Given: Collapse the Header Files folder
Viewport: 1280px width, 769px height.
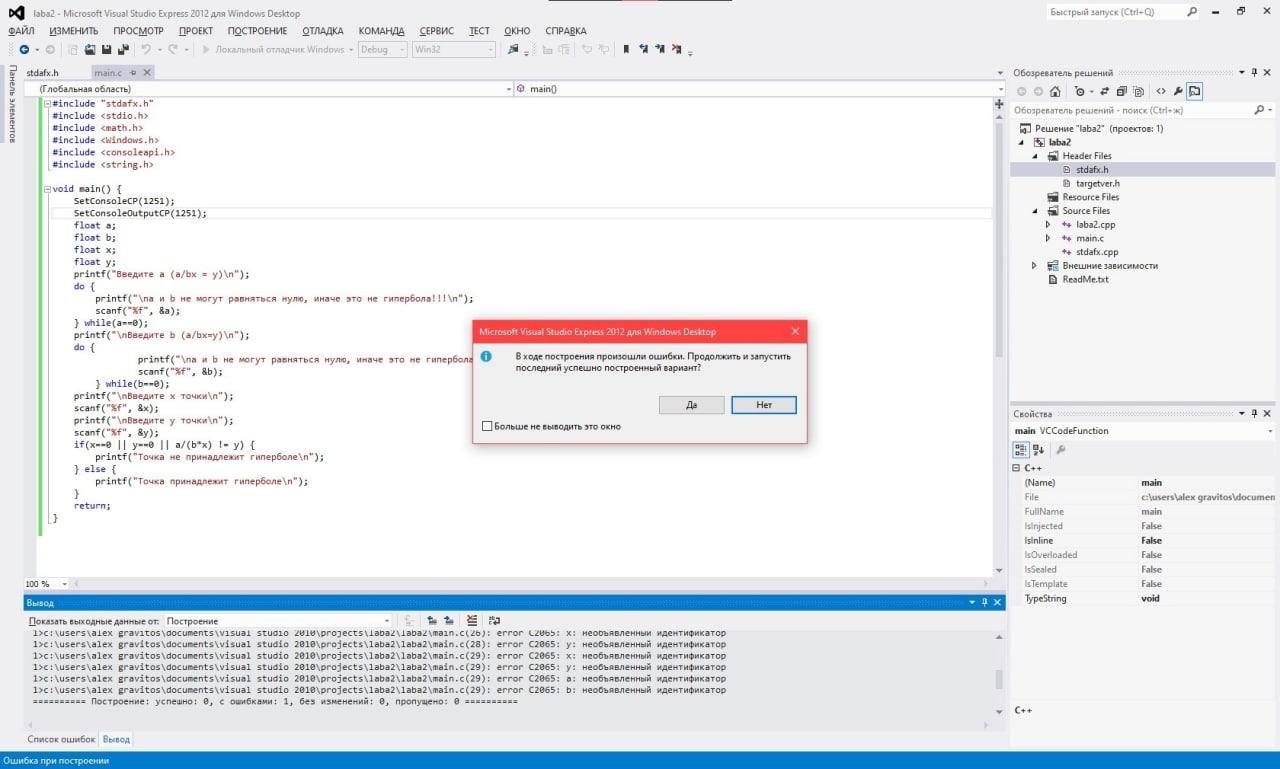Looking at the screenshot, I should point(1036,156).
